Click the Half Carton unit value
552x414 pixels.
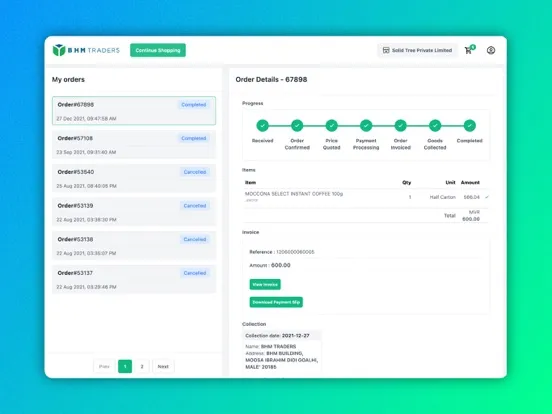click(443, 197)
